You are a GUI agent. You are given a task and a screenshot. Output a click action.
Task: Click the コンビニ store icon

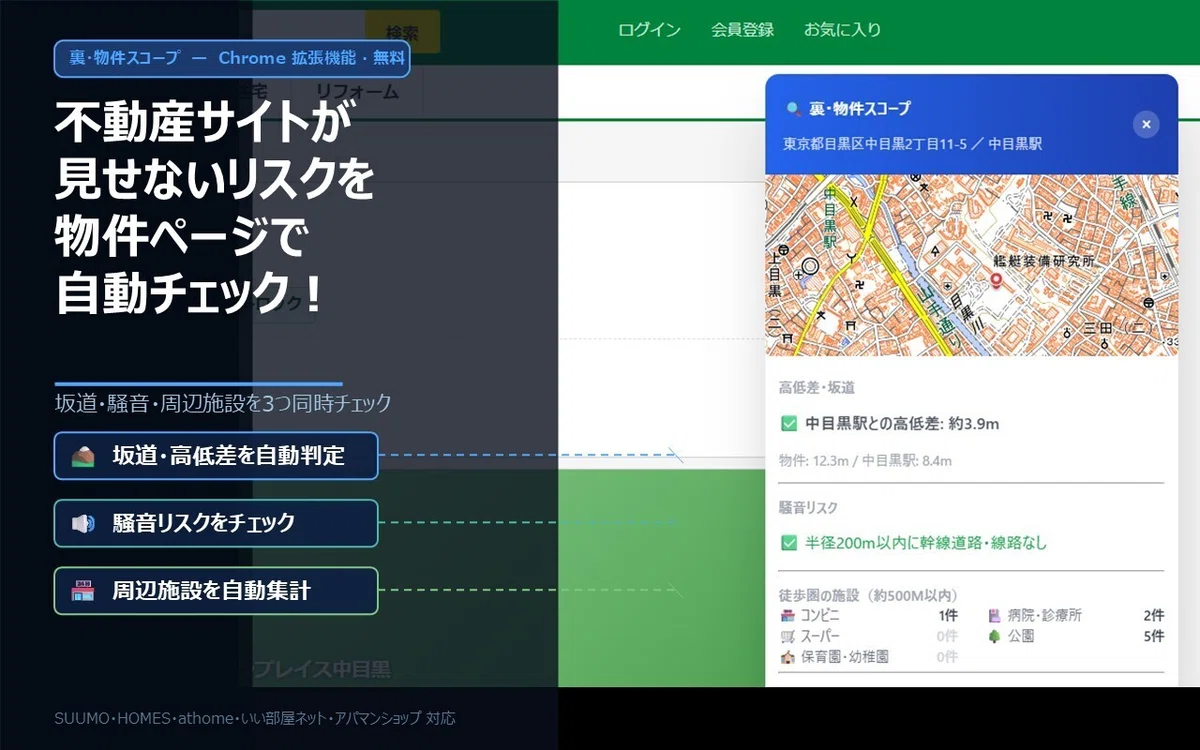click(x=788, y=616)
